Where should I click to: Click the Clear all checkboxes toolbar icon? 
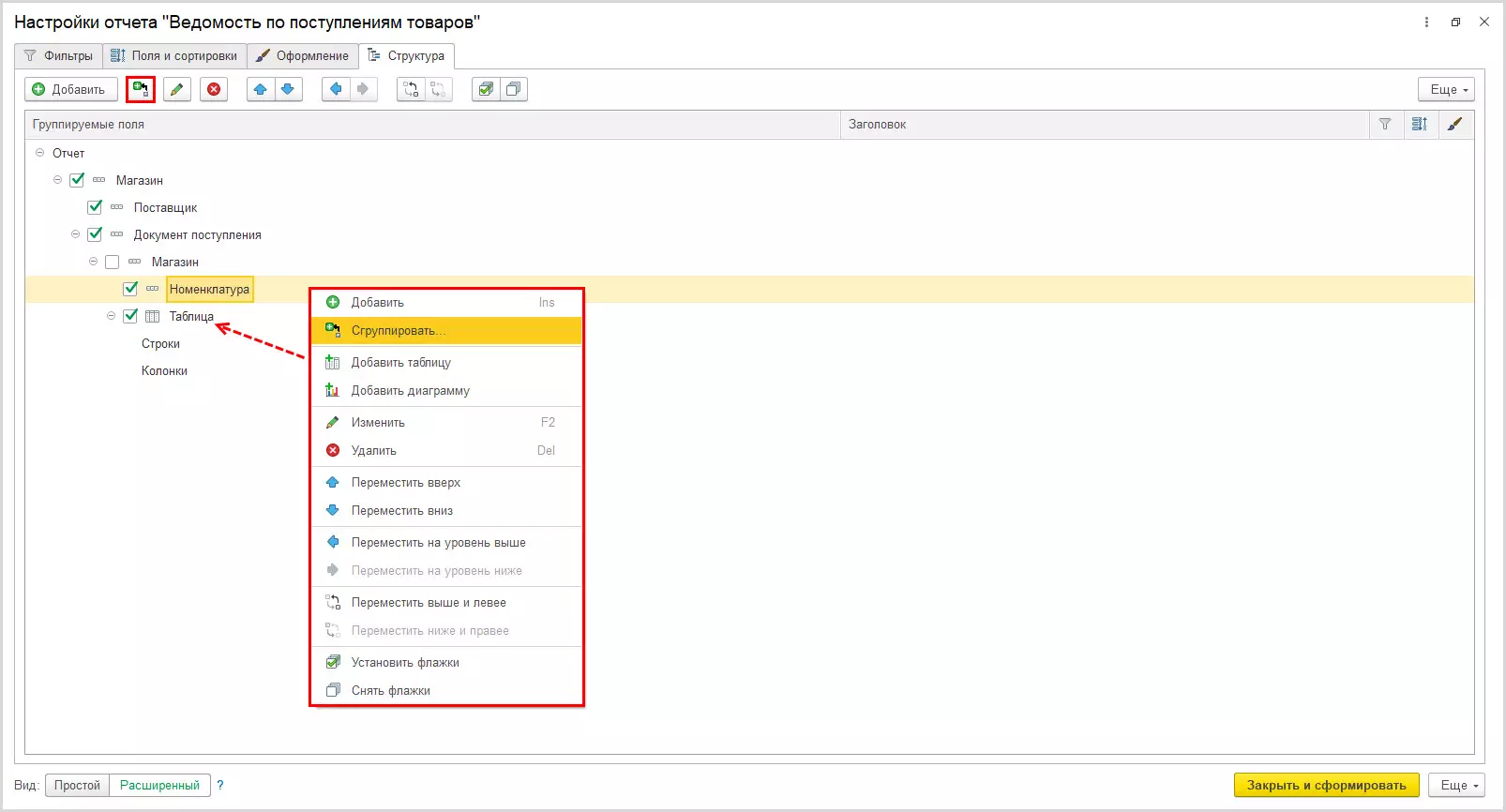coord(513,89)
